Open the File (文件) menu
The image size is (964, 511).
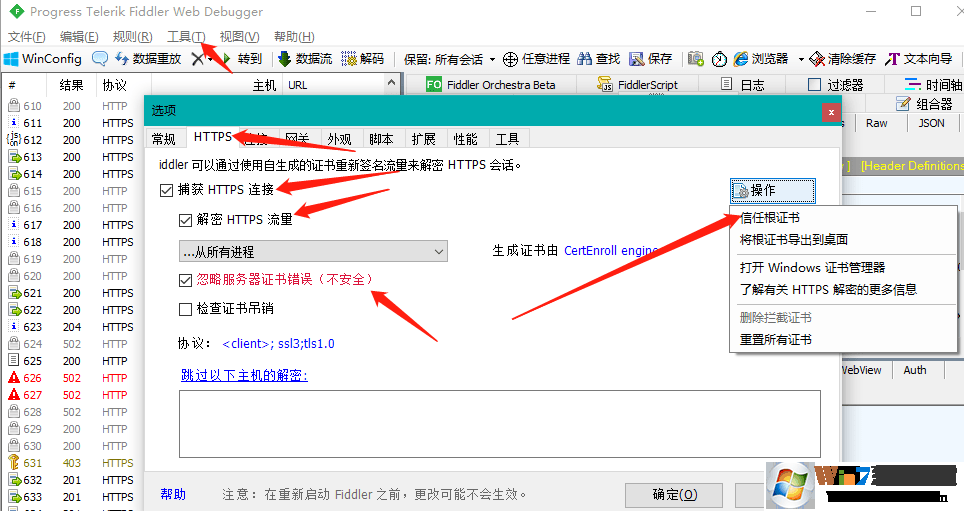pos(26,37)
